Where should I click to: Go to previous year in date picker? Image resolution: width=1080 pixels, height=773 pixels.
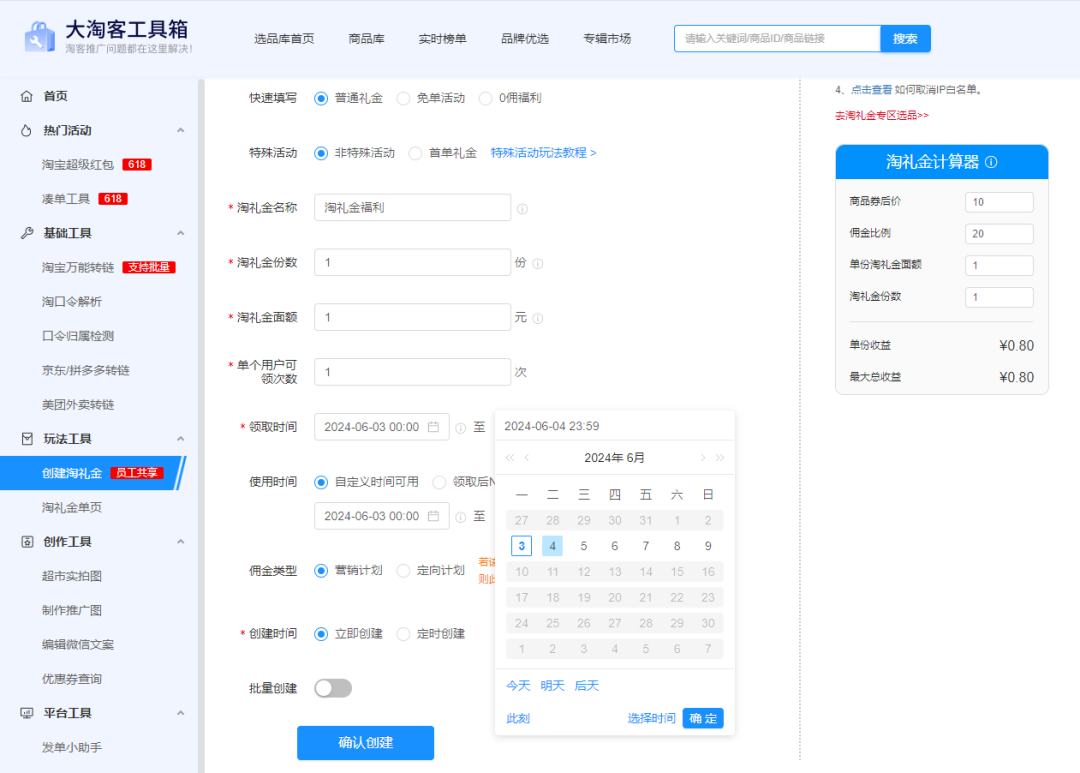coord(510,457)
